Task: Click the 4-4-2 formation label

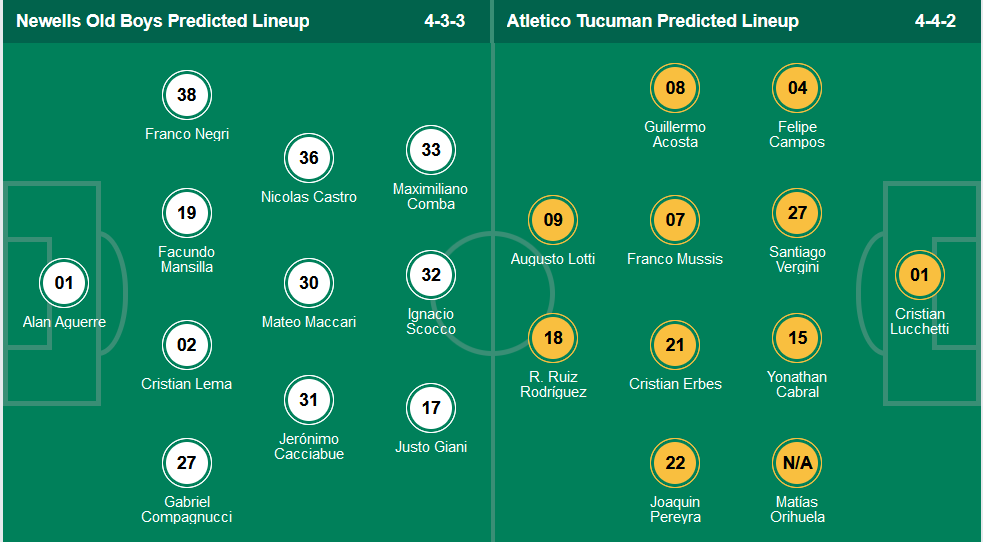Action: pos(935,21)
